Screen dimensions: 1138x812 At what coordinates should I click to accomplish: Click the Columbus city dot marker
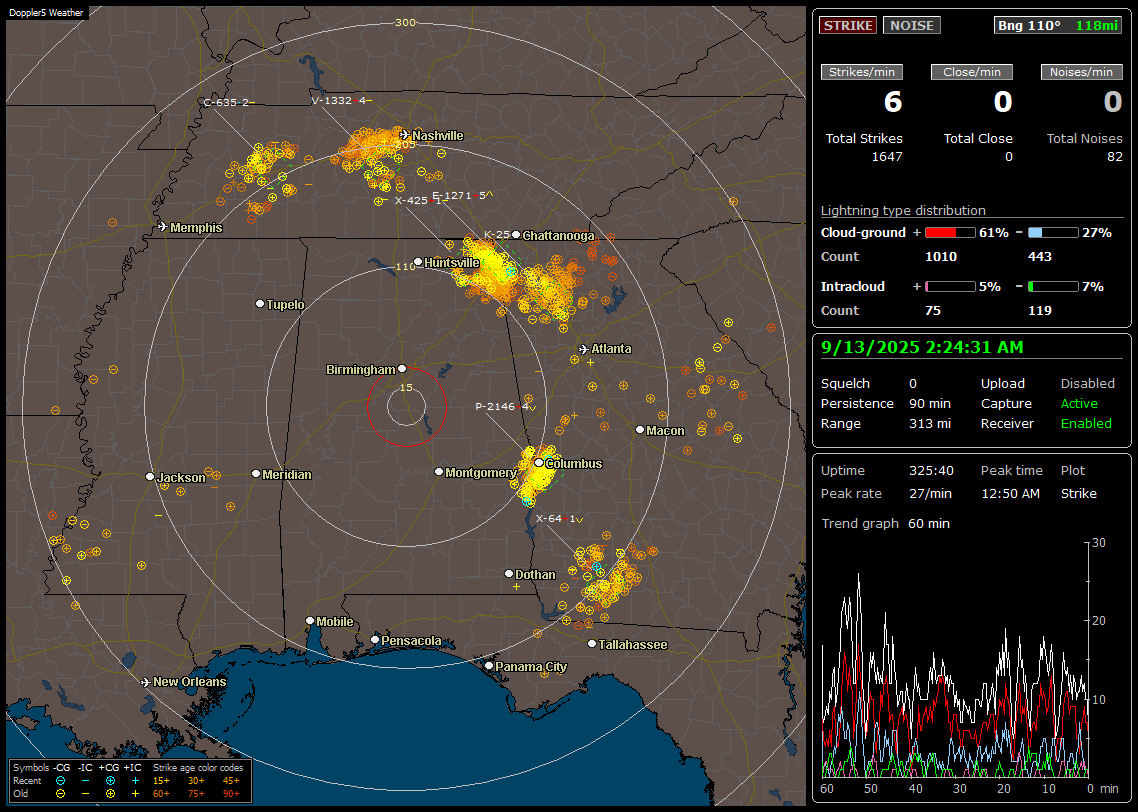(539, 462)
